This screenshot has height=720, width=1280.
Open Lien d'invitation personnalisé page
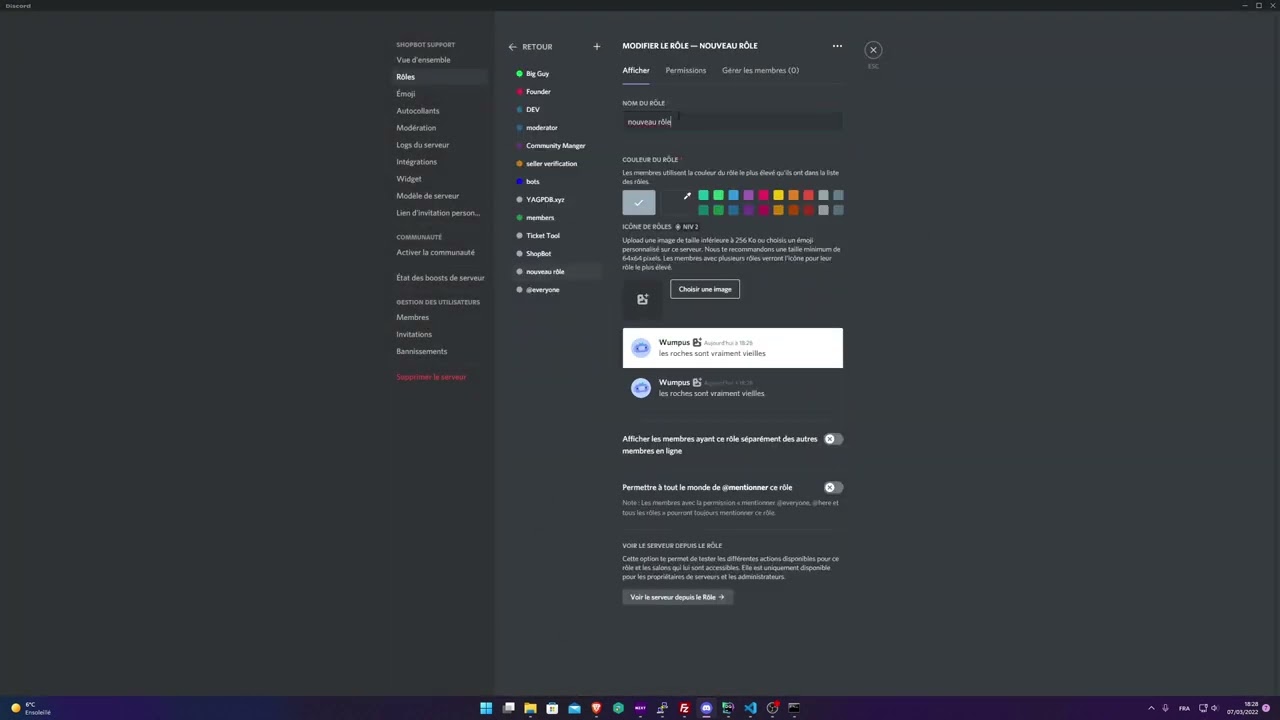(439, 213)
